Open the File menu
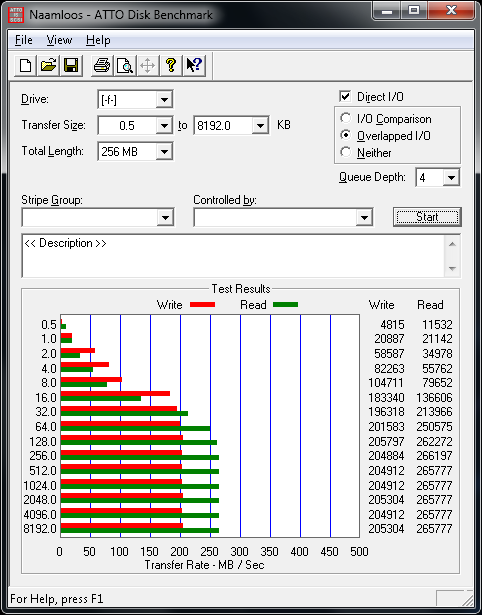The height and width of the screenshot is (615, 483). [x=24, y=40]
